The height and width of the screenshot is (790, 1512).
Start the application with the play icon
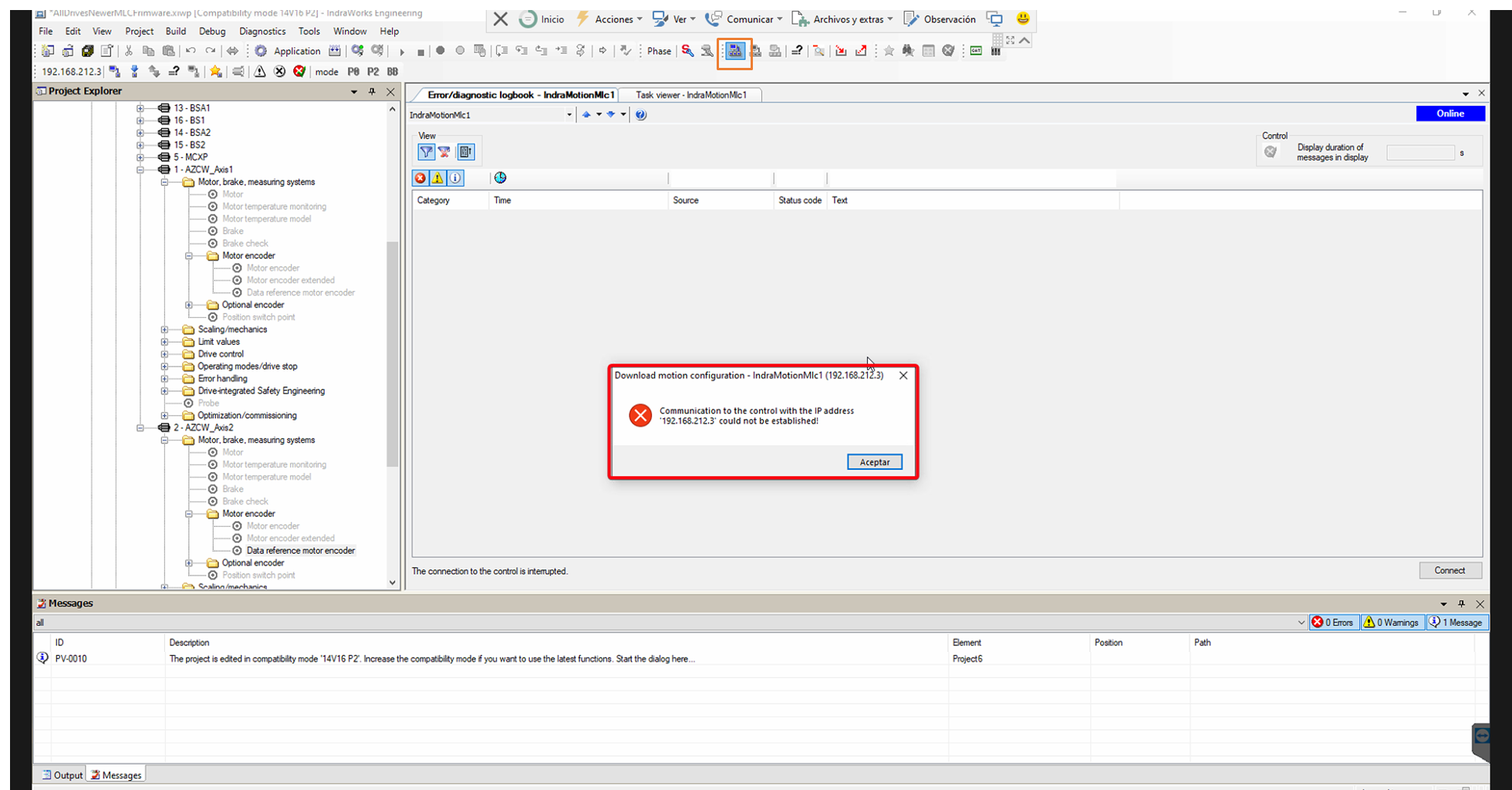coord(401,52)
